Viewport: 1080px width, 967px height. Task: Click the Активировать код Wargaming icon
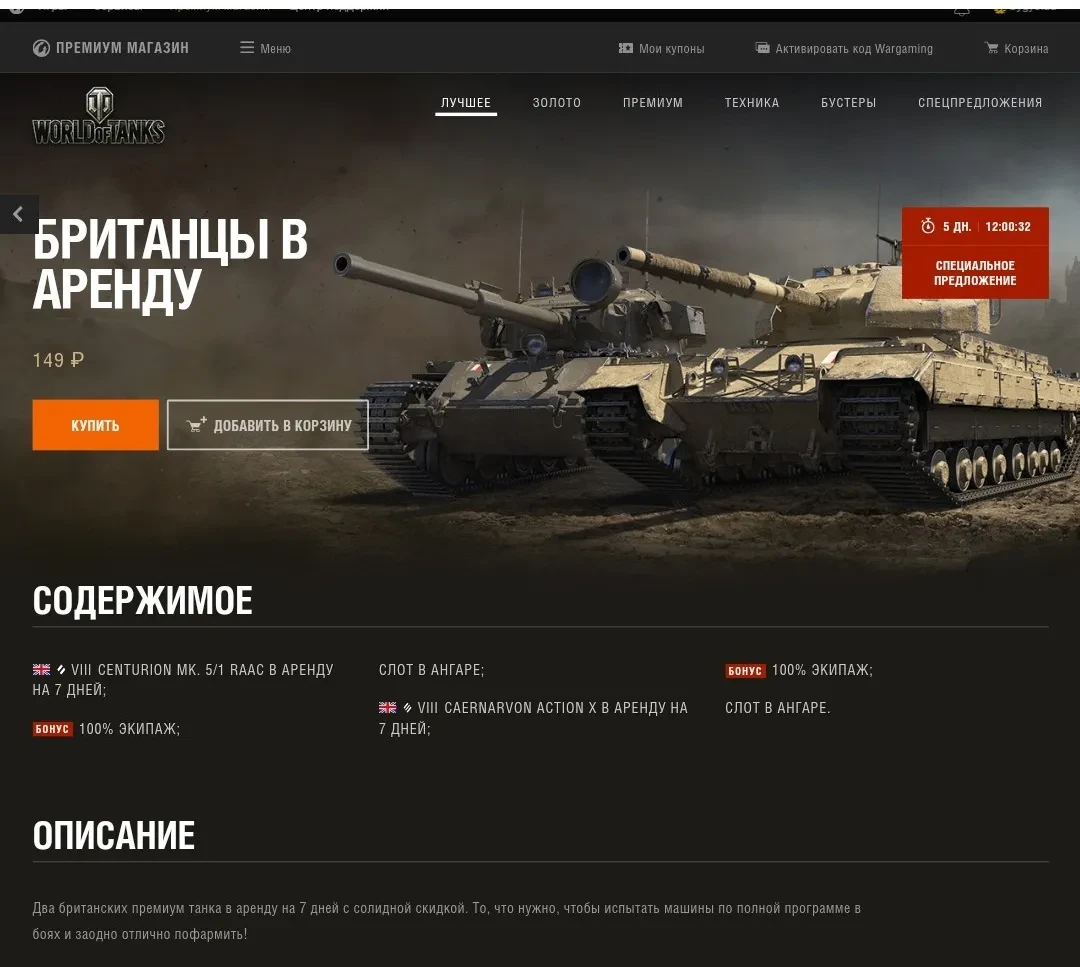[x=762, y=48]
